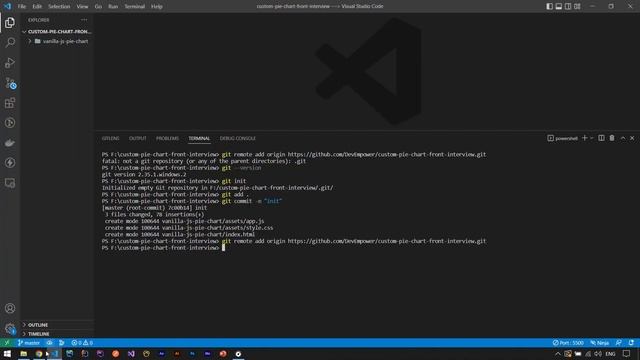640x360 pixels.
Task: Open File Explorer from taskbar
Action: [24, 354]
